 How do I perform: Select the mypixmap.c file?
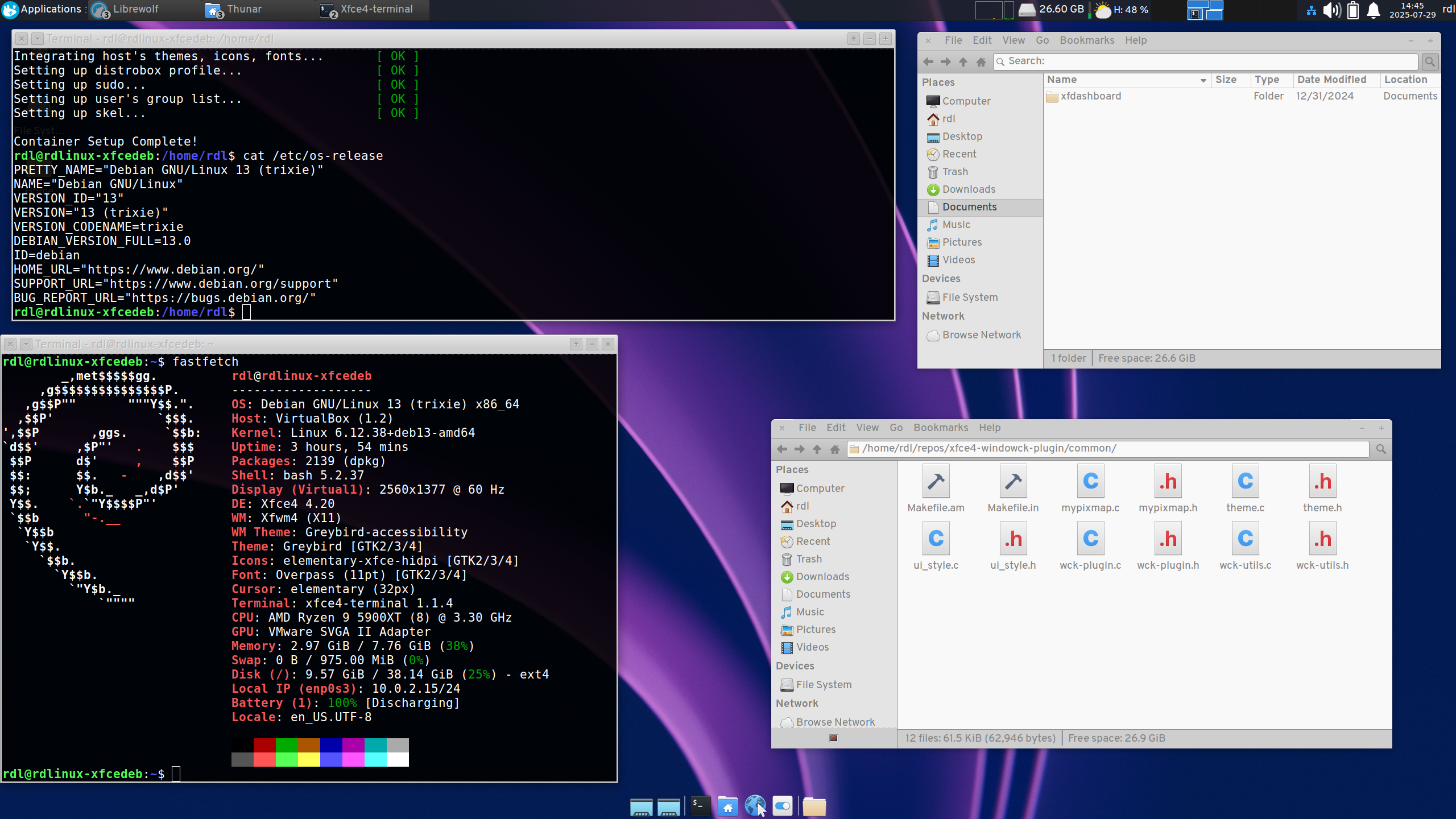(x=1090, y=489)
